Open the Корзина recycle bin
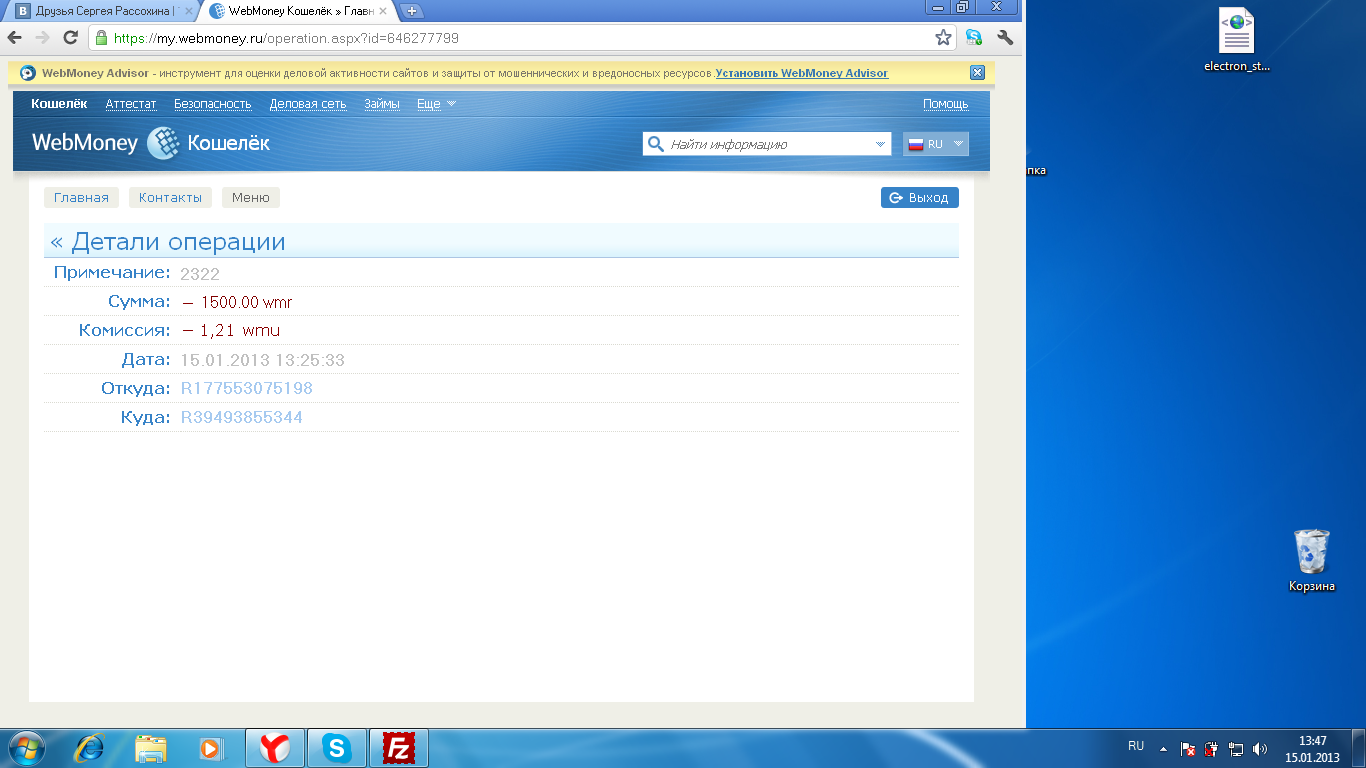The width and height of the screenshot is (1366, 768). tap(1312, 560)
